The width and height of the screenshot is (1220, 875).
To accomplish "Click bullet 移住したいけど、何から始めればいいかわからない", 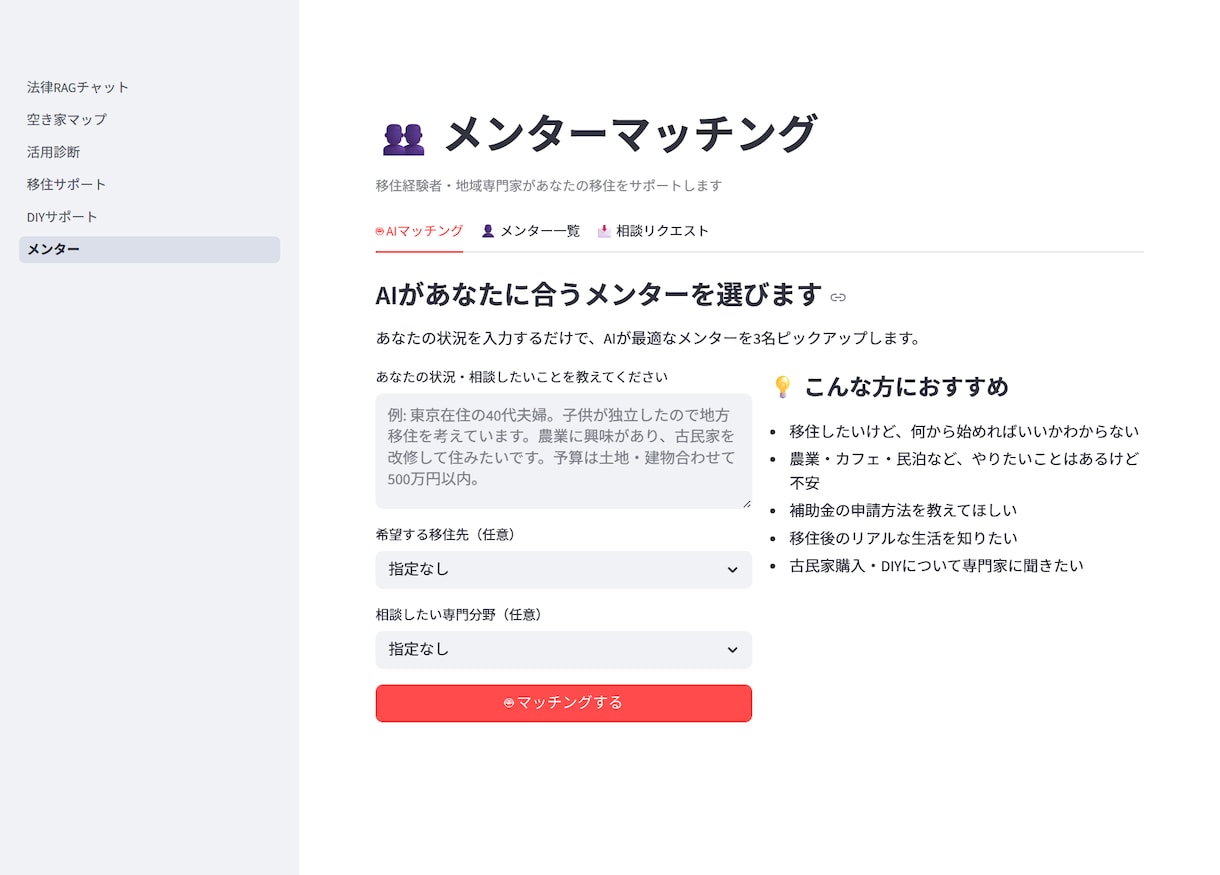I will pyautogui.click(x=964, y=432).
